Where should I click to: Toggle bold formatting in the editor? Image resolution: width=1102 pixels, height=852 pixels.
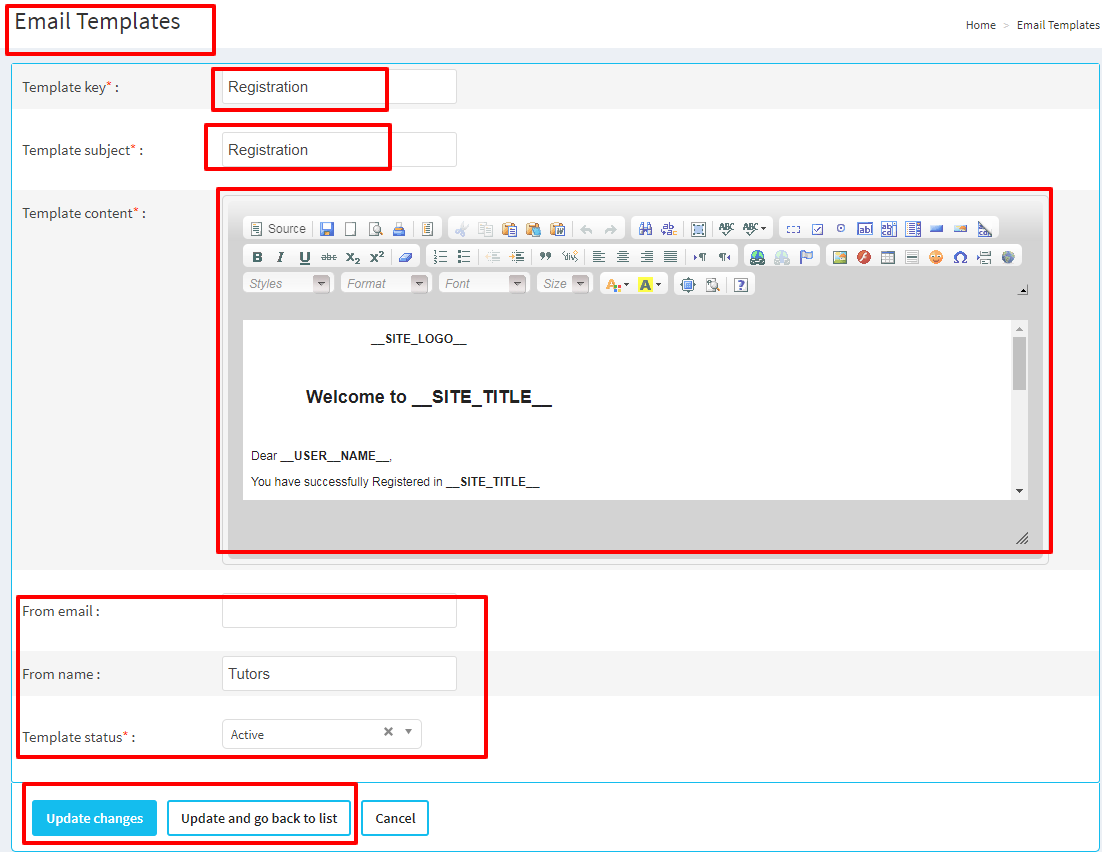click(257, 257)
